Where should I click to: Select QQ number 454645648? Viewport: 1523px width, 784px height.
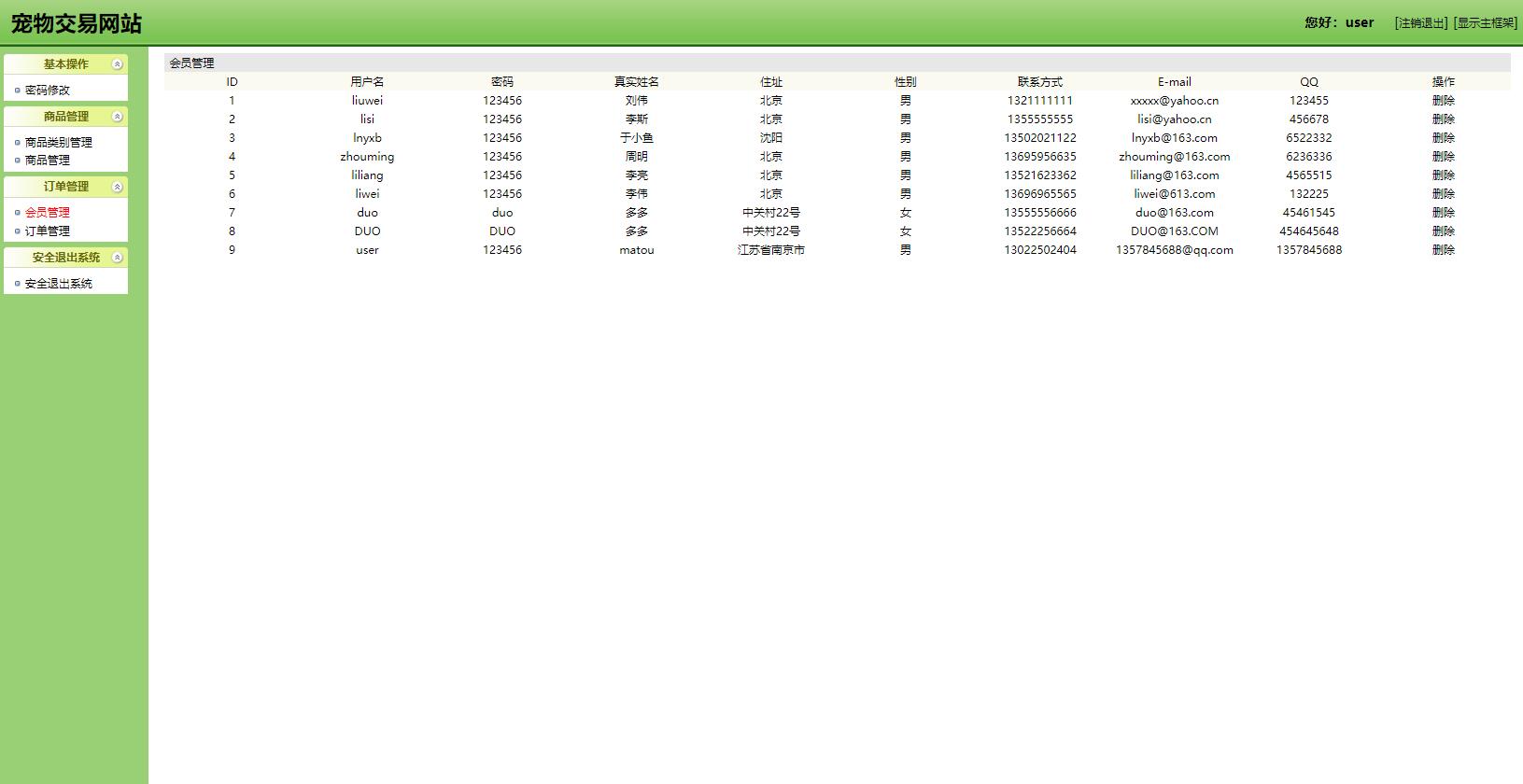[1309, 231]
